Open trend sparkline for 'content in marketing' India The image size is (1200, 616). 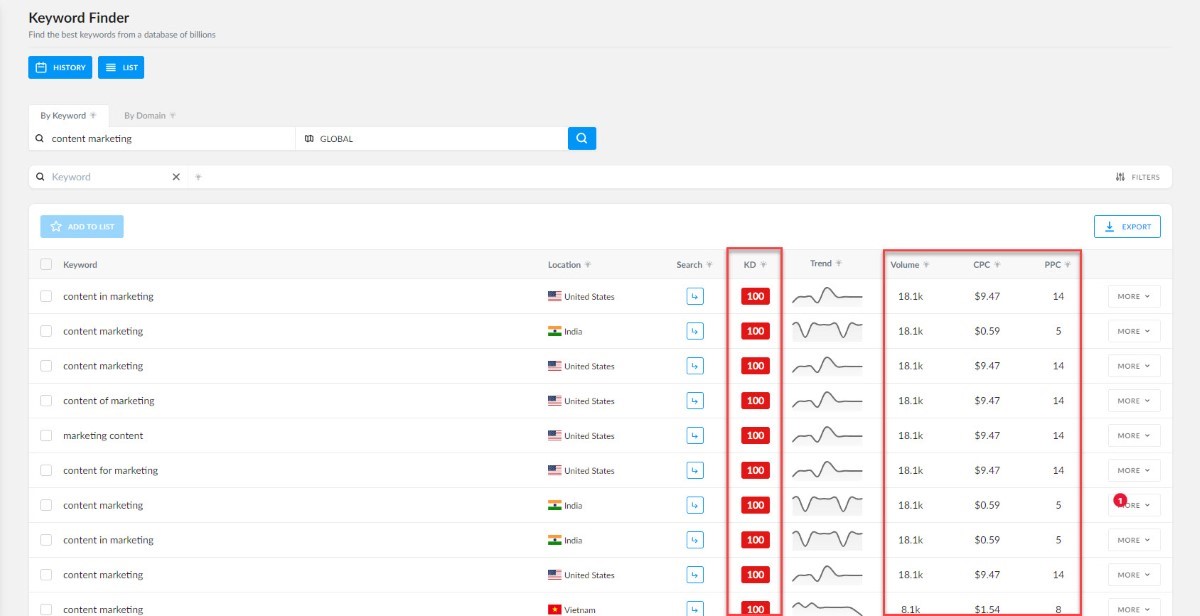[827, 540]
